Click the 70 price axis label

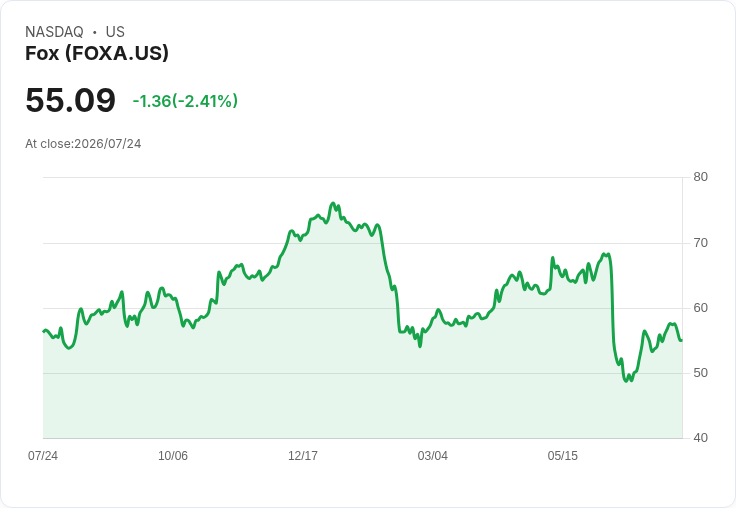[x=700, y=243]
